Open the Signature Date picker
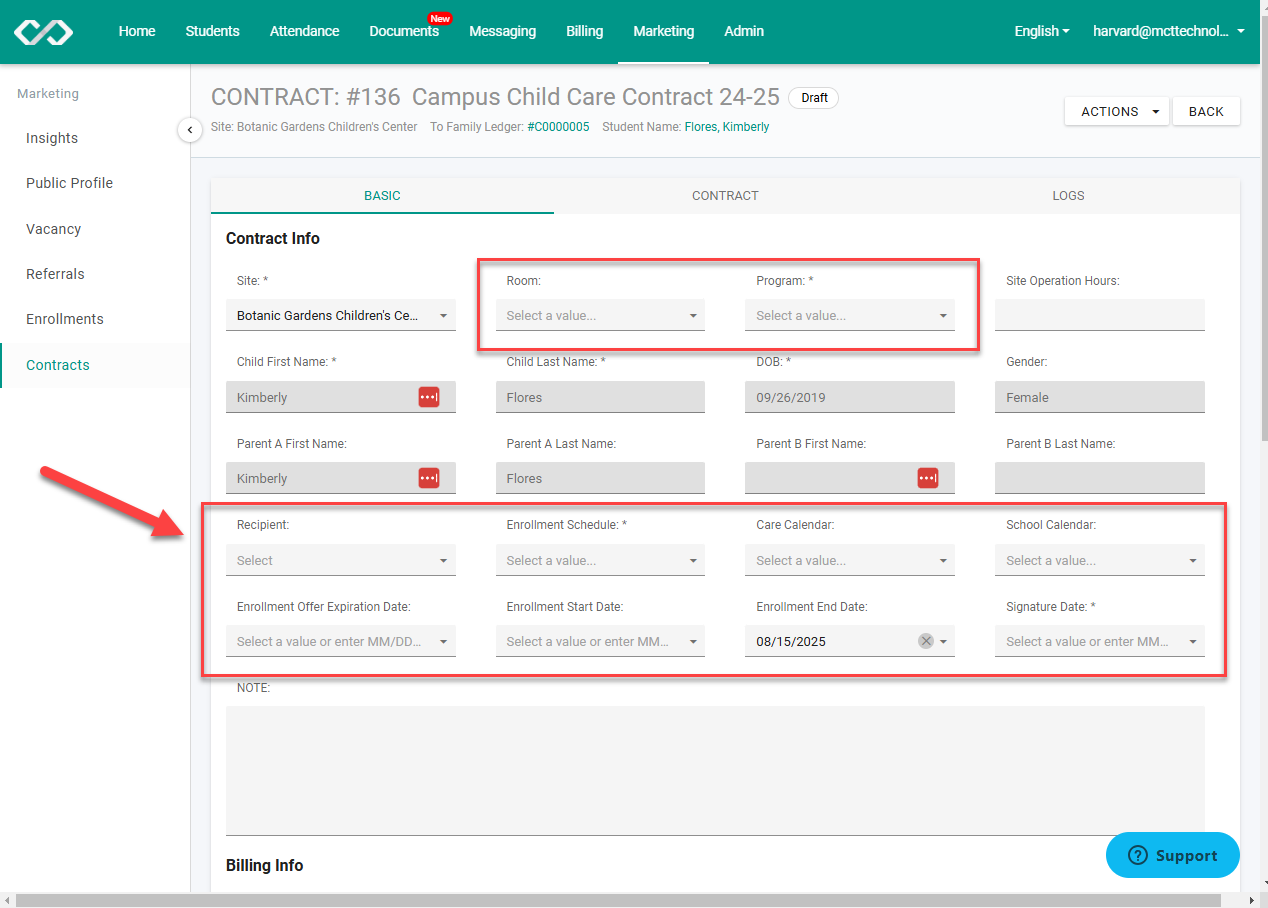Screen dimensions: 1268x908 click(1100, 641)
